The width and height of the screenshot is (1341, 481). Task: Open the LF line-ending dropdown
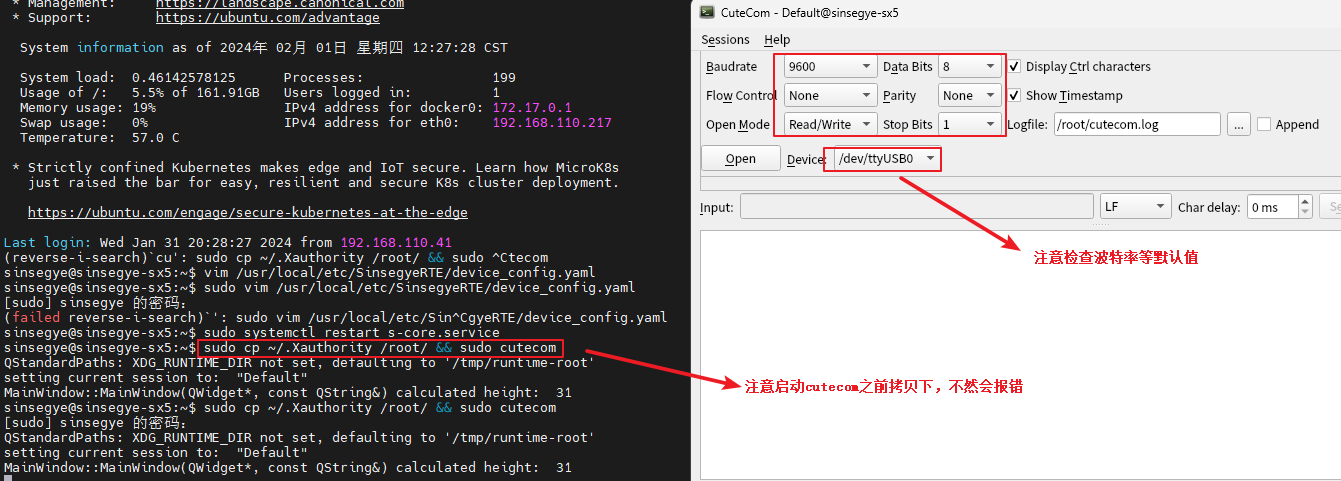pos(1134,207)
